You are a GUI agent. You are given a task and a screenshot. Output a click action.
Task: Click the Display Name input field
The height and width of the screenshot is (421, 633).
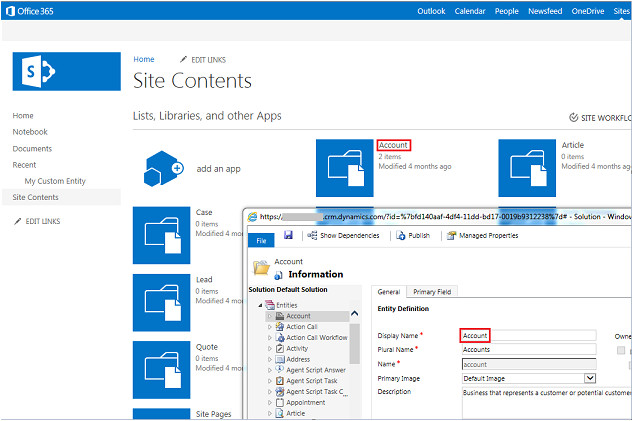click(528, 336)
